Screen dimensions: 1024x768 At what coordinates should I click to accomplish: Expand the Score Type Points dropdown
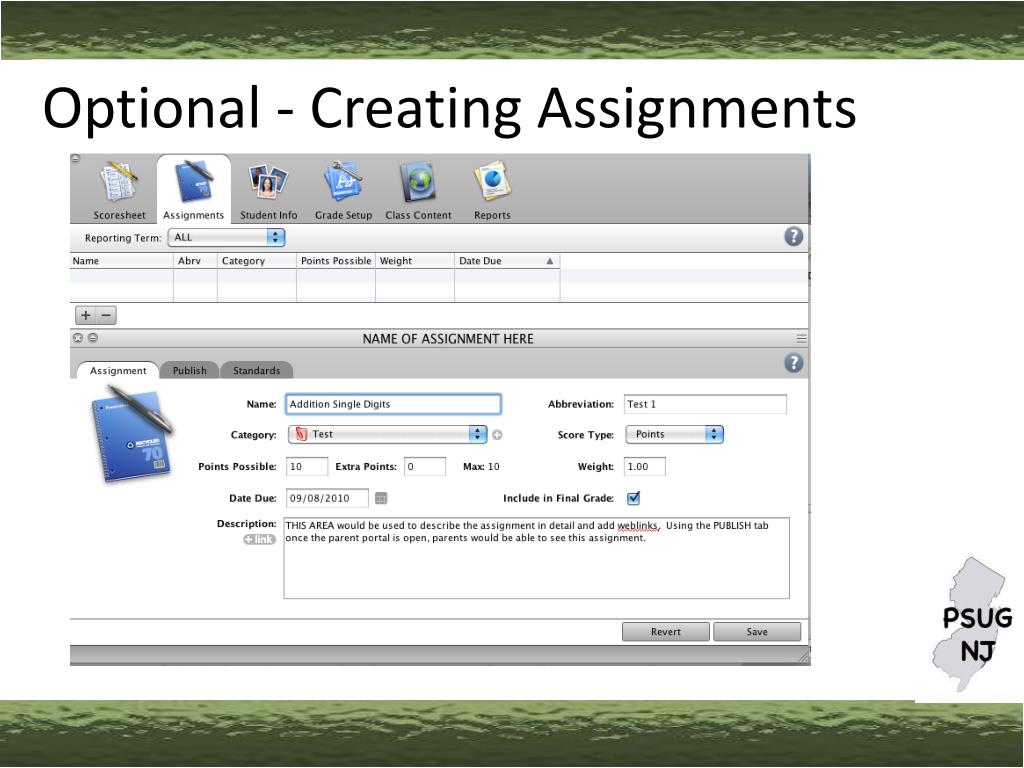(674, 435)
